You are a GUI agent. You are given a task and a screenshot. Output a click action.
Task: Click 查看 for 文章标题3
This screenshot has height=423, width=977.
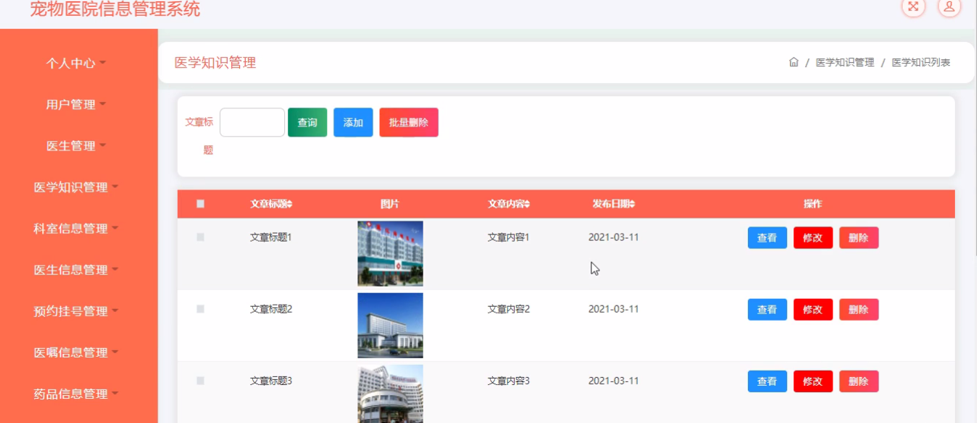pos(767,381)
